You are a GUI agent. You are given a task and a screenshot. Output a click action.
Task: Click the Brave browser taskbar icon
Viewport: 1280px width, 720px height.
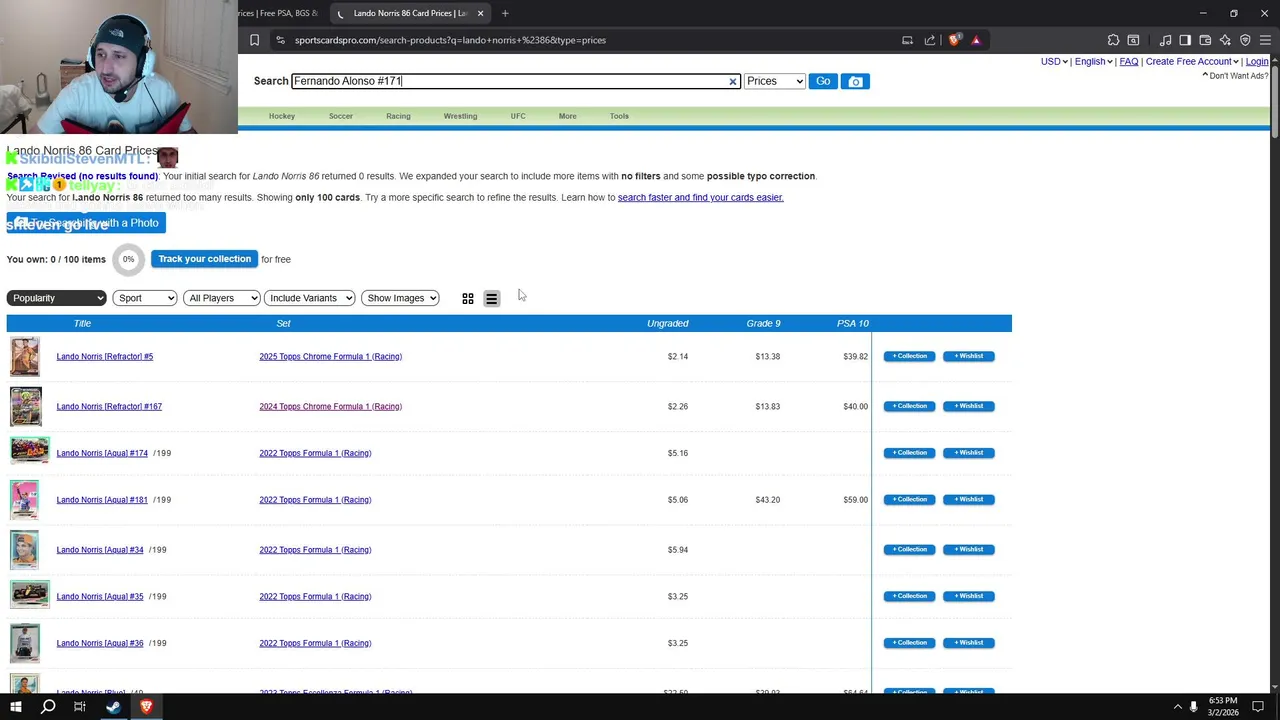click(146, 707)
